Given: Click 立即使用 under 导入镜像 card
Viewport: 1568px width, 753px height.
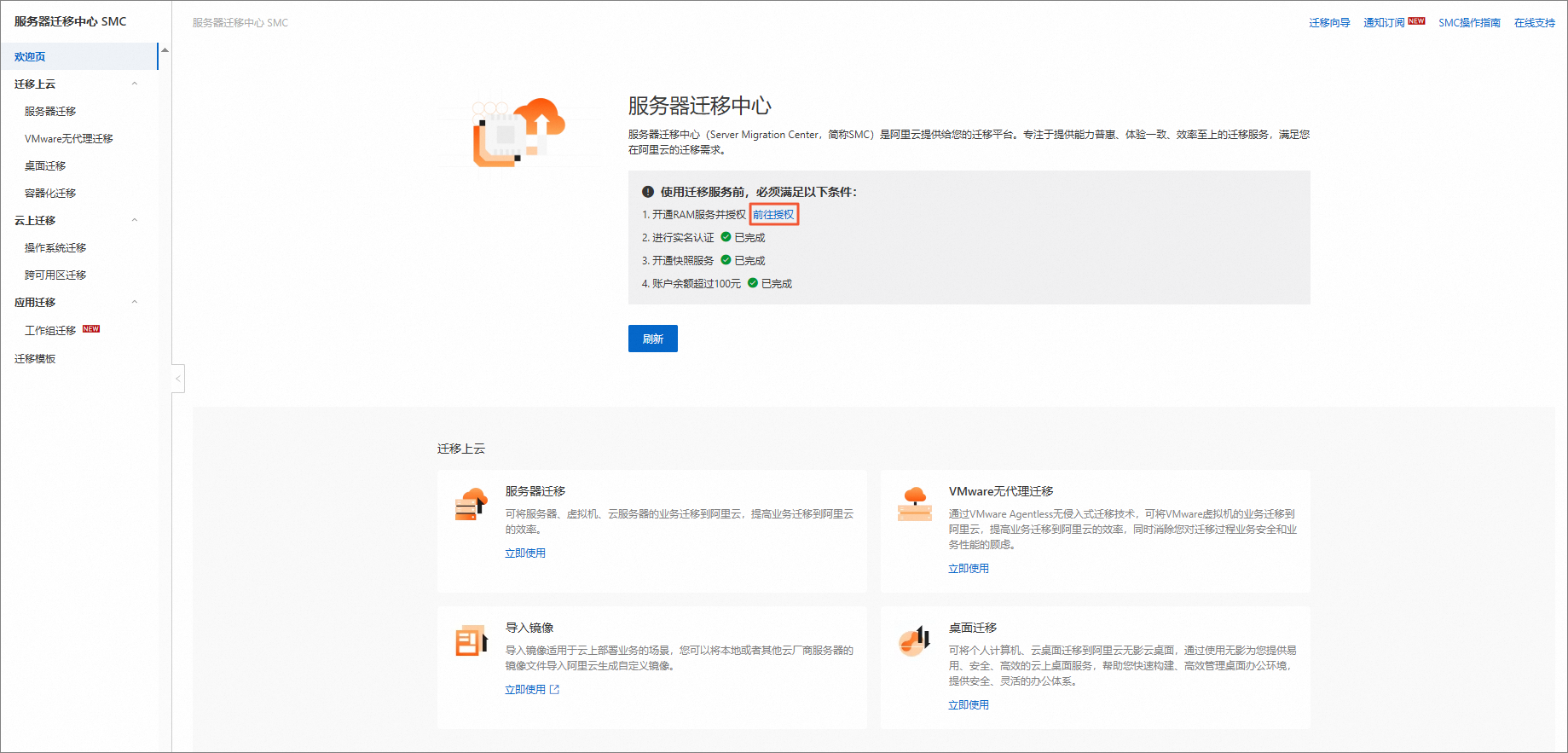Looking at the screenshot, I should pyautogui.click(x=525, y=689).
